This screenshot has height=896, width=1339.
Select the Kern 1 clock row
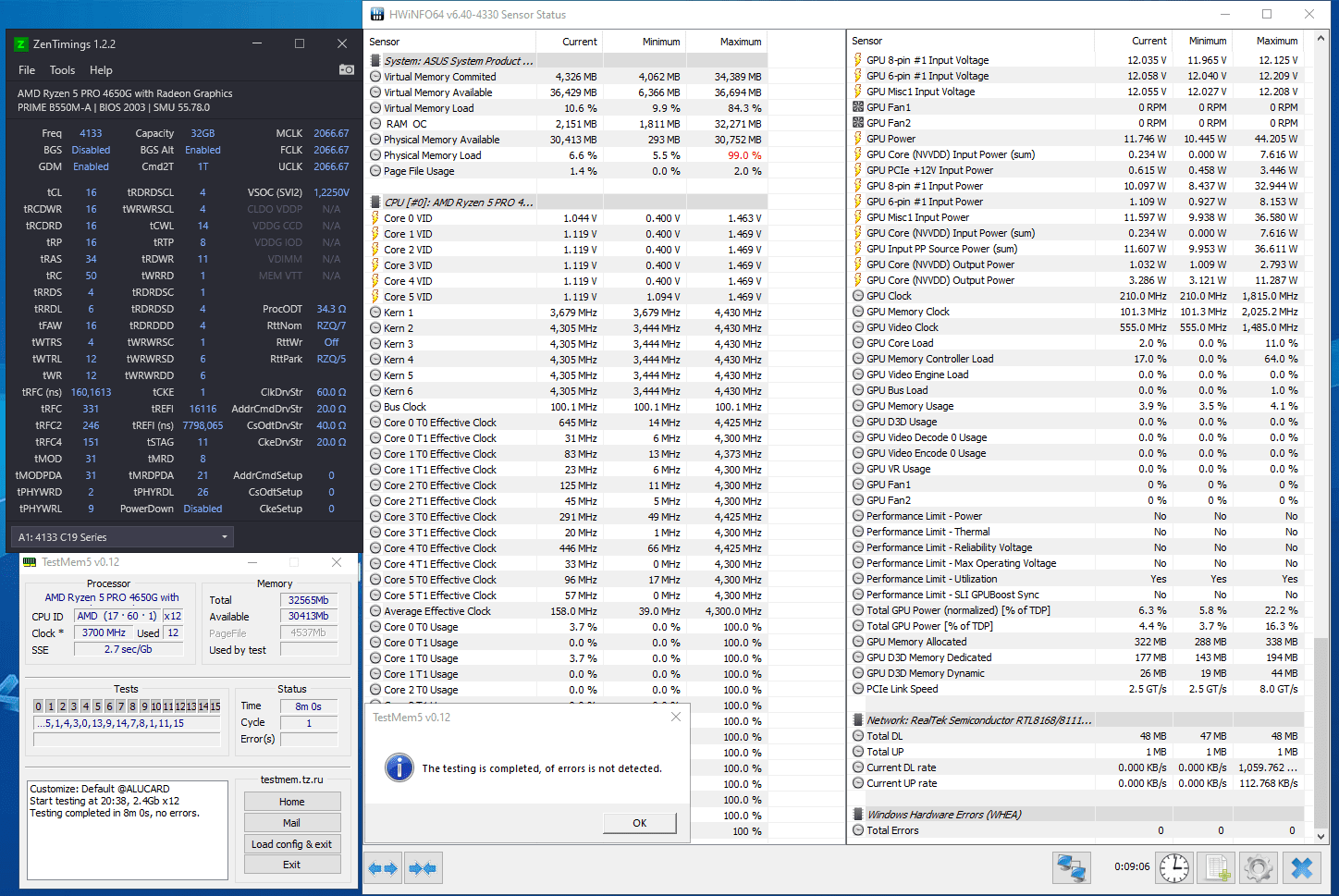pyautogui.click(x=566, y=313)
